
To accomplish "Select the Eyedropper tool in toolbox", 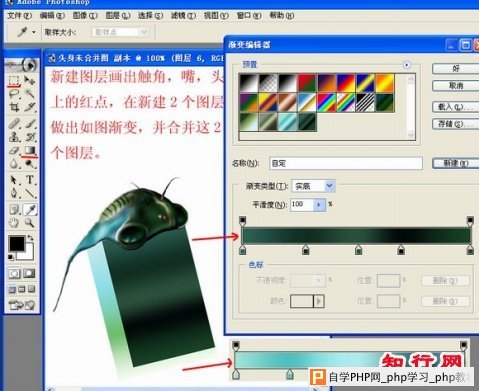I will pos(30,210).
